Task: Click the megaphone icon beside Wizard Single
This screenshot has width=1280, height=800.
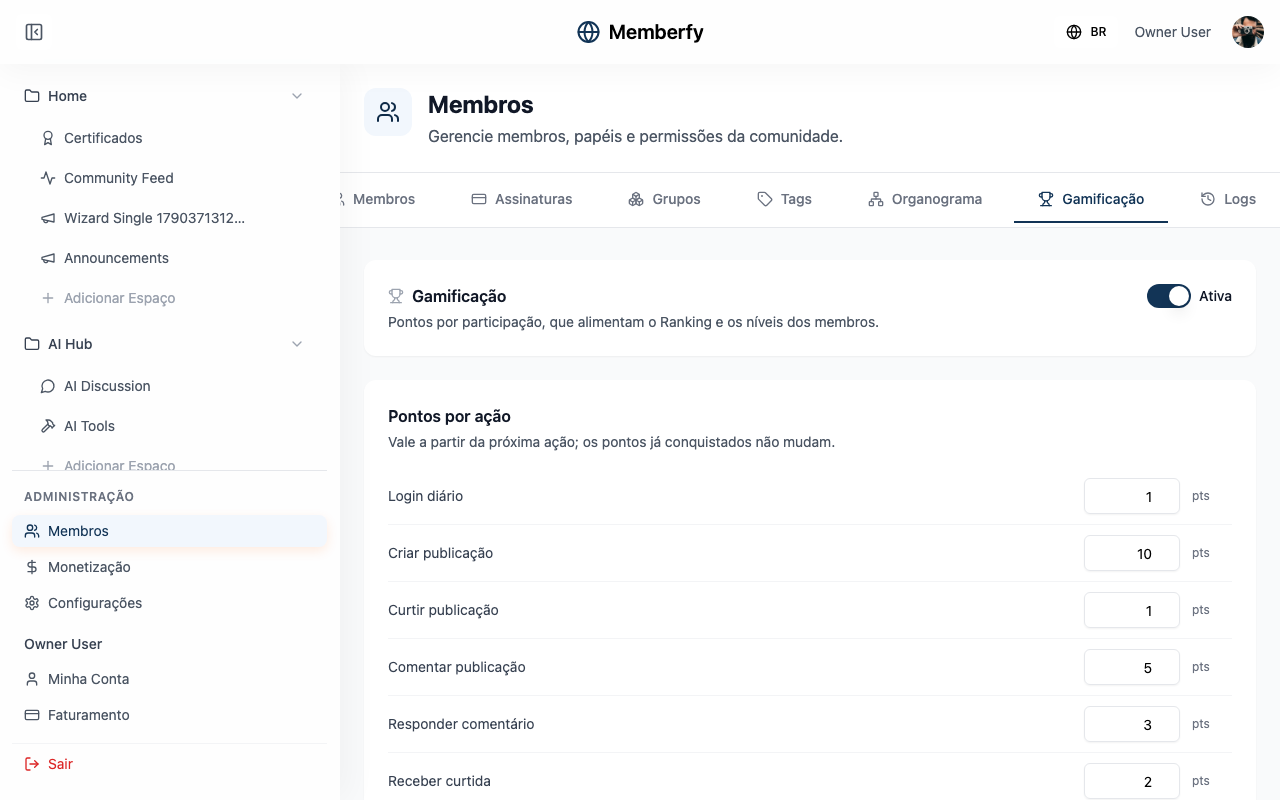Action: click(48, 218)
